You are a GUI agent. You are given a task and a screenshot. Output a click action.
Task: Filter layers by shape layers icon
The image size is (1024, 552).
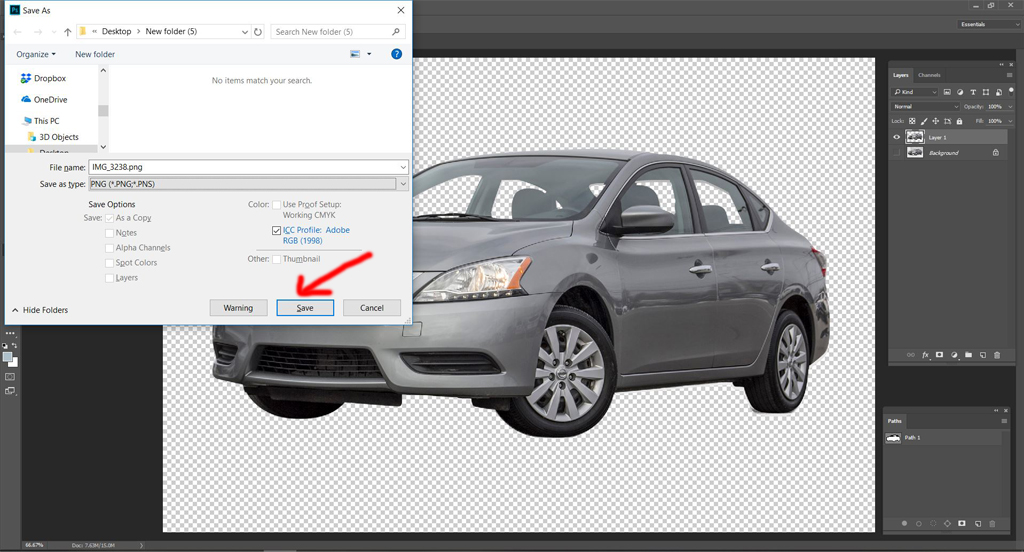point(985,92)
